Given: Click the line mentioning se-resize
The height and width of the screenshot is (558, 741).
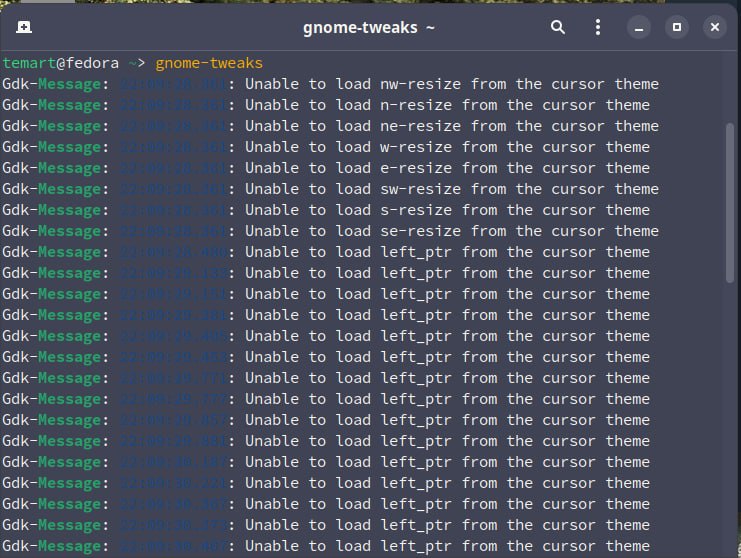Looking at the screenshot, I should (x=330, y=231).
